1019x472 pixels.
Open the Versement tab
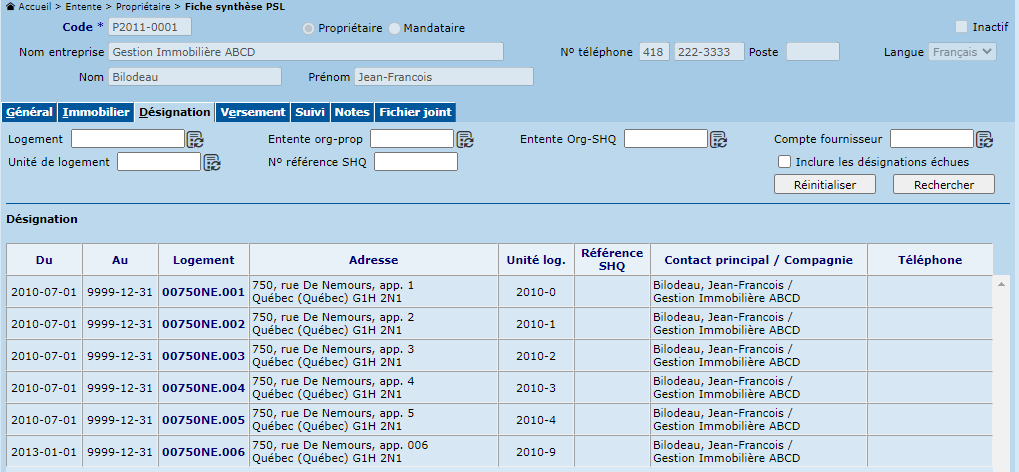(253, 113)
